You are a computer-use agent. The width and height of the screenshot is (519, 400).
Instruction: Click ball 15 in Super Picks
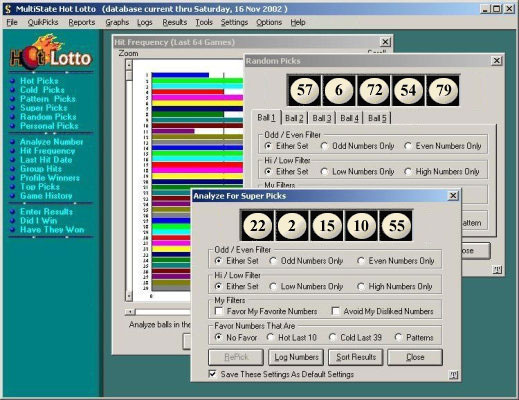coord(327,226)
